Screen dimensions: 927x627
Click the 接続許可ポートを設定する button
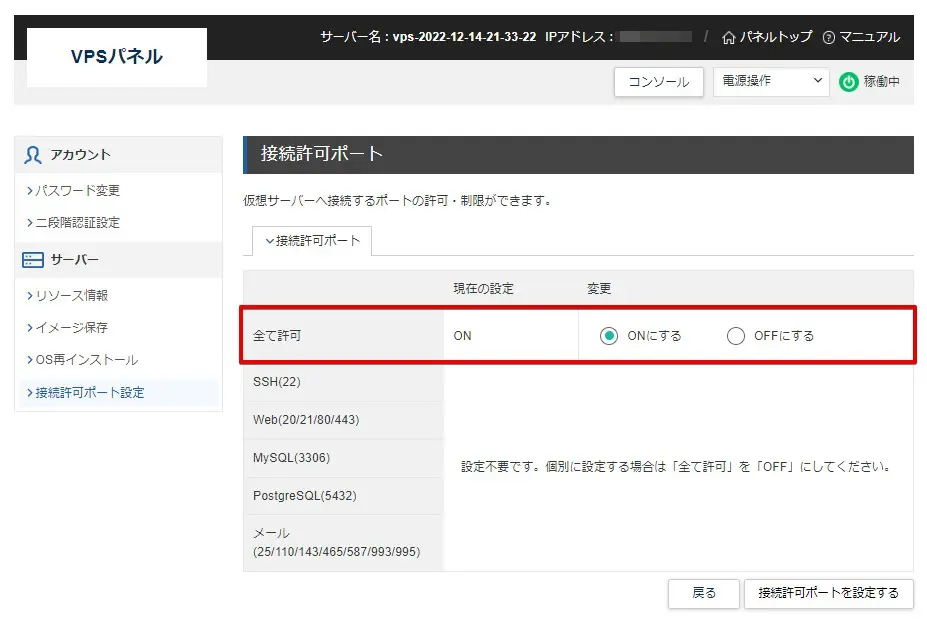(x=828, y=593)
